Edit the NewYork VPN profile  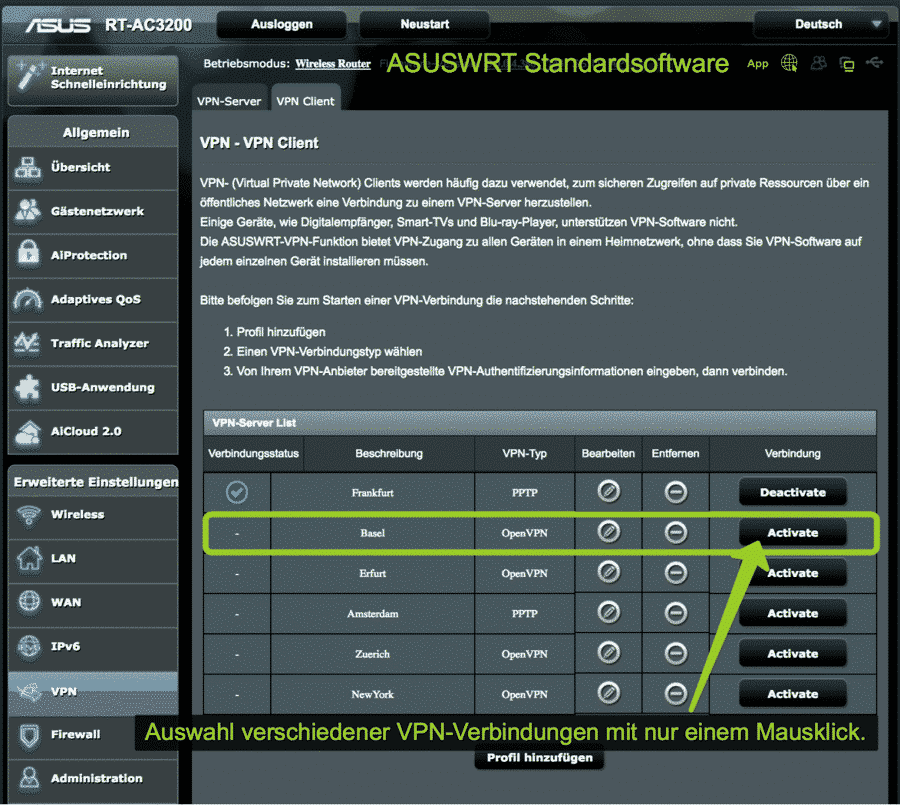point(608,693)
